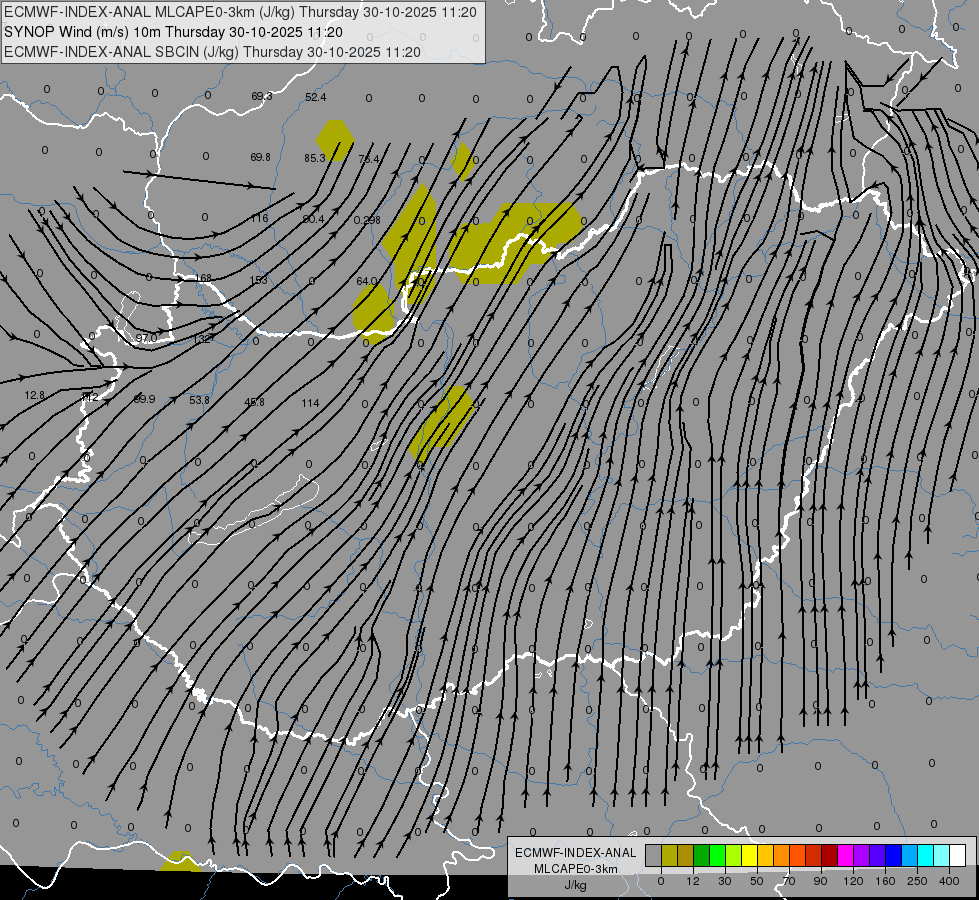Click the map value 85.3

coord(315,158)
